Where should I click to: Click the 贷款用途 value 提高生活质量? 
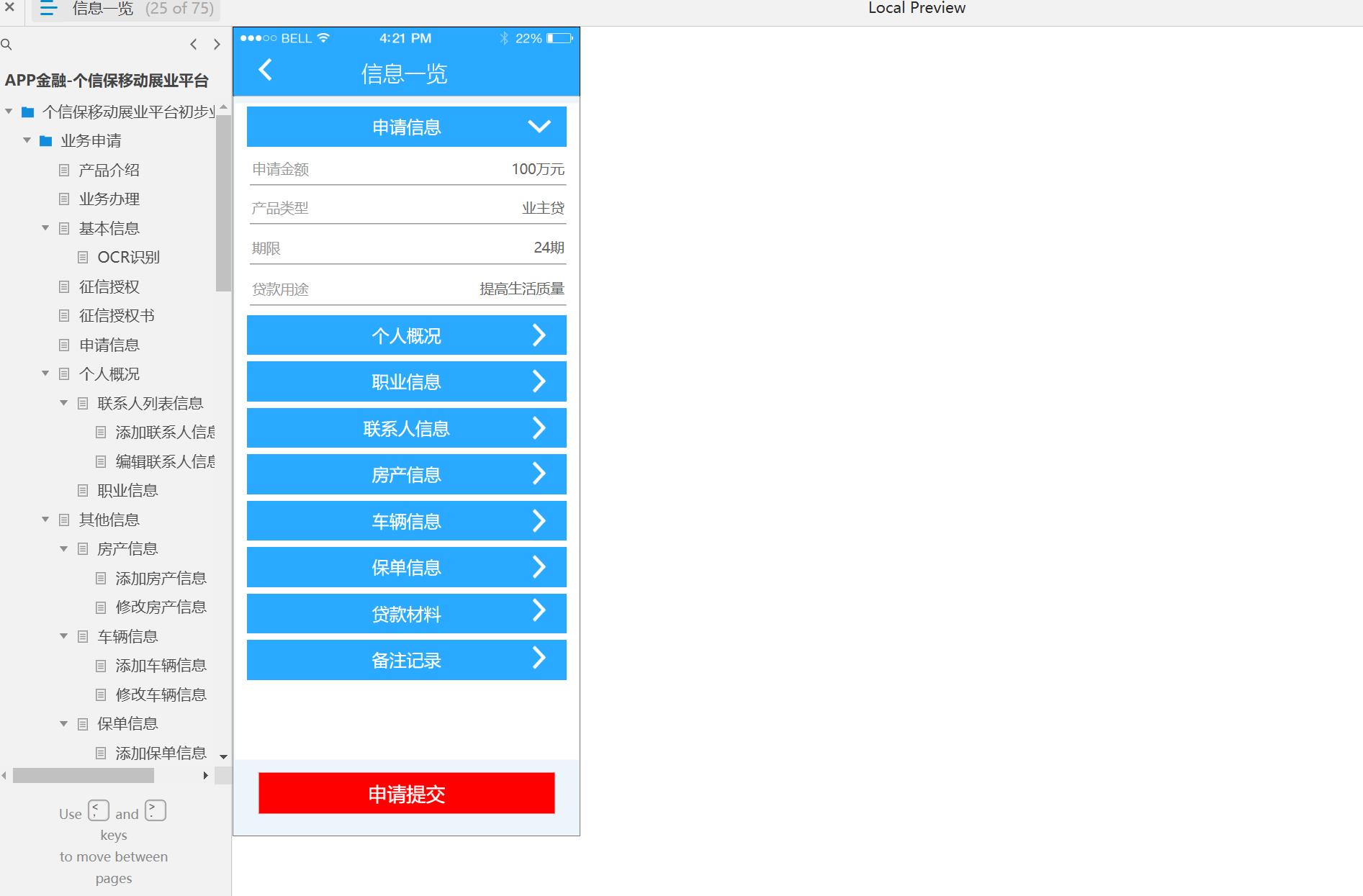coord(522,289)
